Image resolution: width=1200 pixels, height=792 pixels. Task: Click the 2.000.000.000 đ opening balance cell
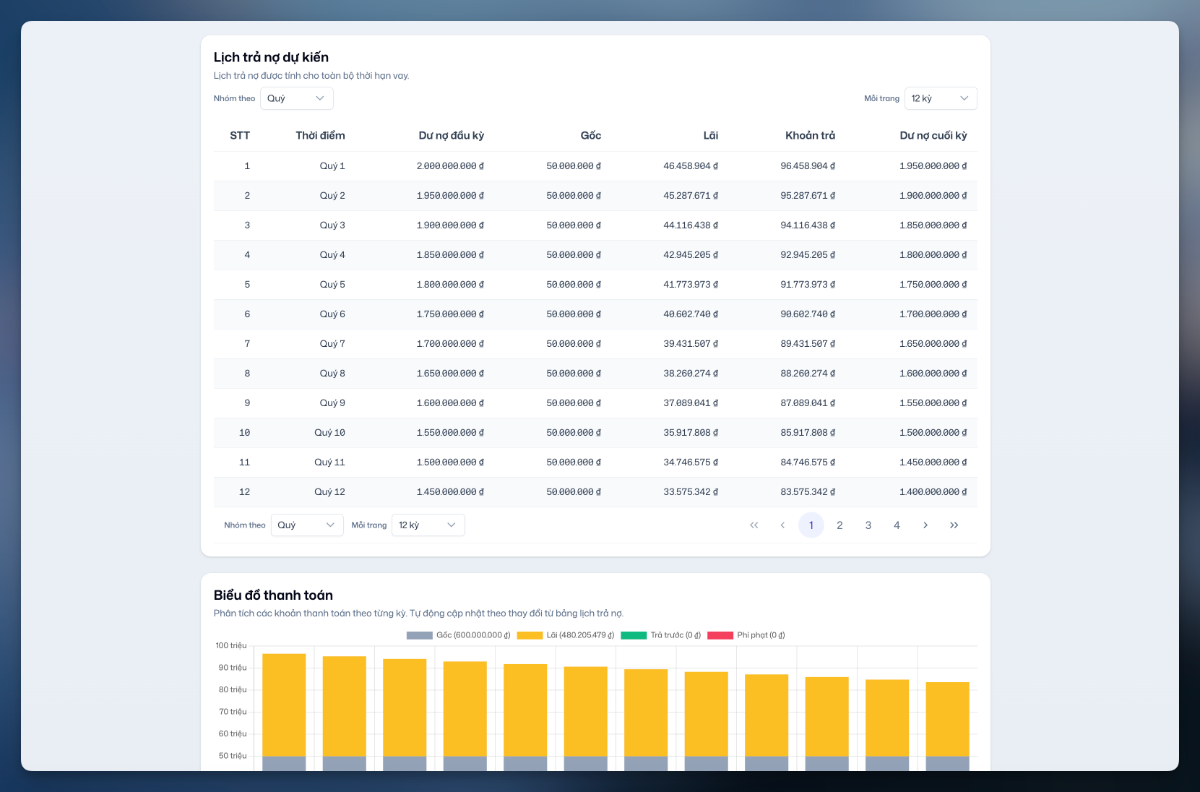pyautogui.click(x=450, y=166)
